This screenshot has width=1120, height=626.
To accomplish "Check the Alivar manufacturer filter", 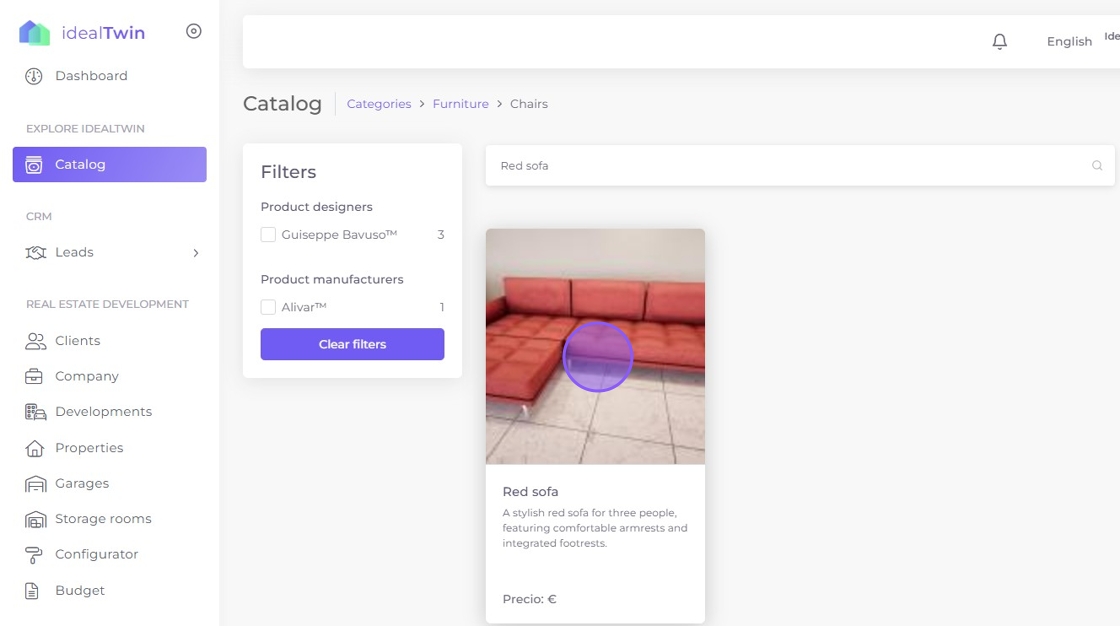I will (268, 307).
